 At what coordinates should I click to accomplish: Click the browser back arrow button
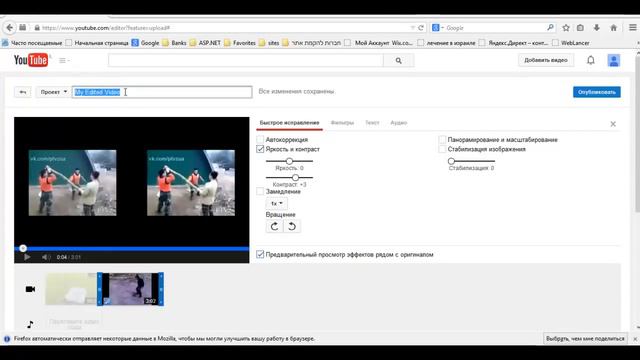(x=10, y=28)
